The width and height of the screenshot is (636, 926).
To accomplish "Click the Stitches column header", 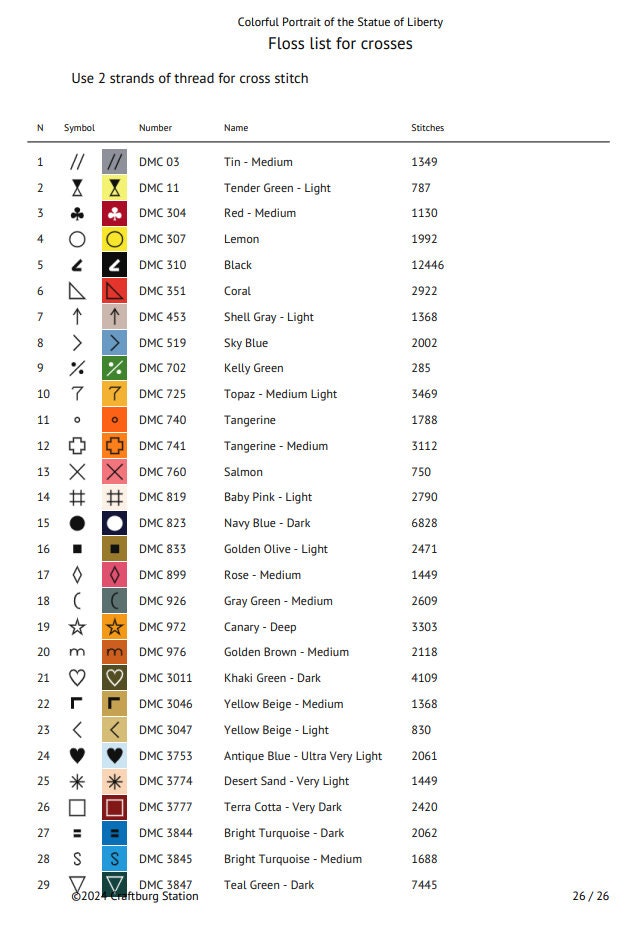I will [428, 128].
